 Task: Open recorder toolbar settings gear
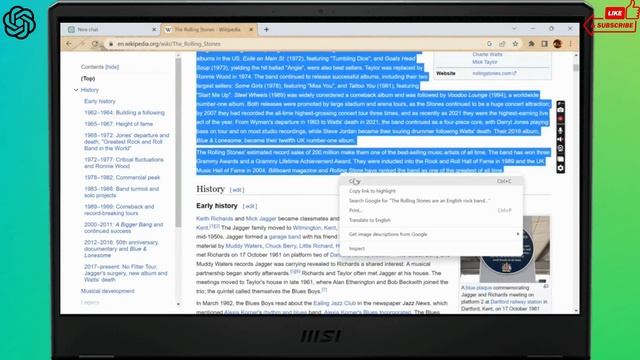point(560,168)
